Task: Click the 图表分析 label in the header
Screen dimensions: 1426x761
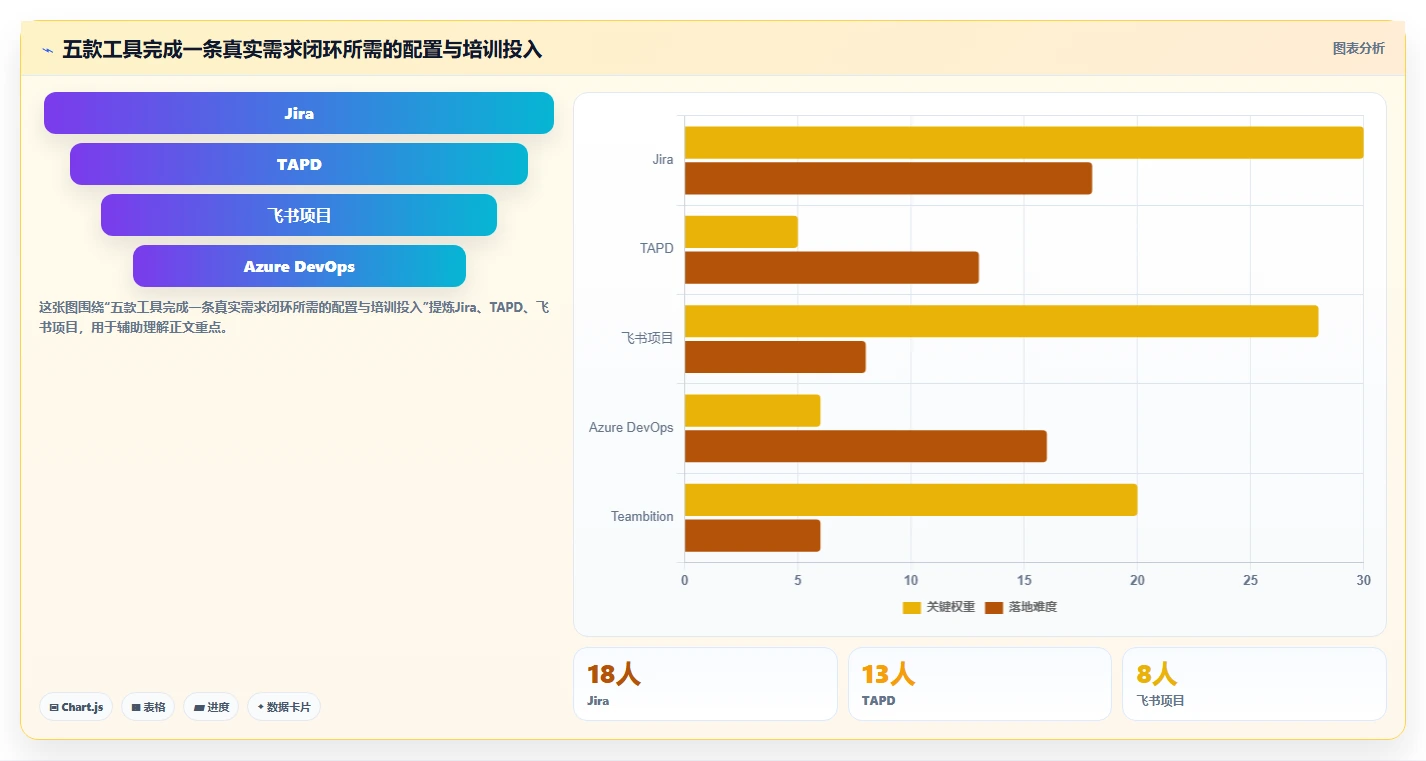Action: coord(1358,48)
